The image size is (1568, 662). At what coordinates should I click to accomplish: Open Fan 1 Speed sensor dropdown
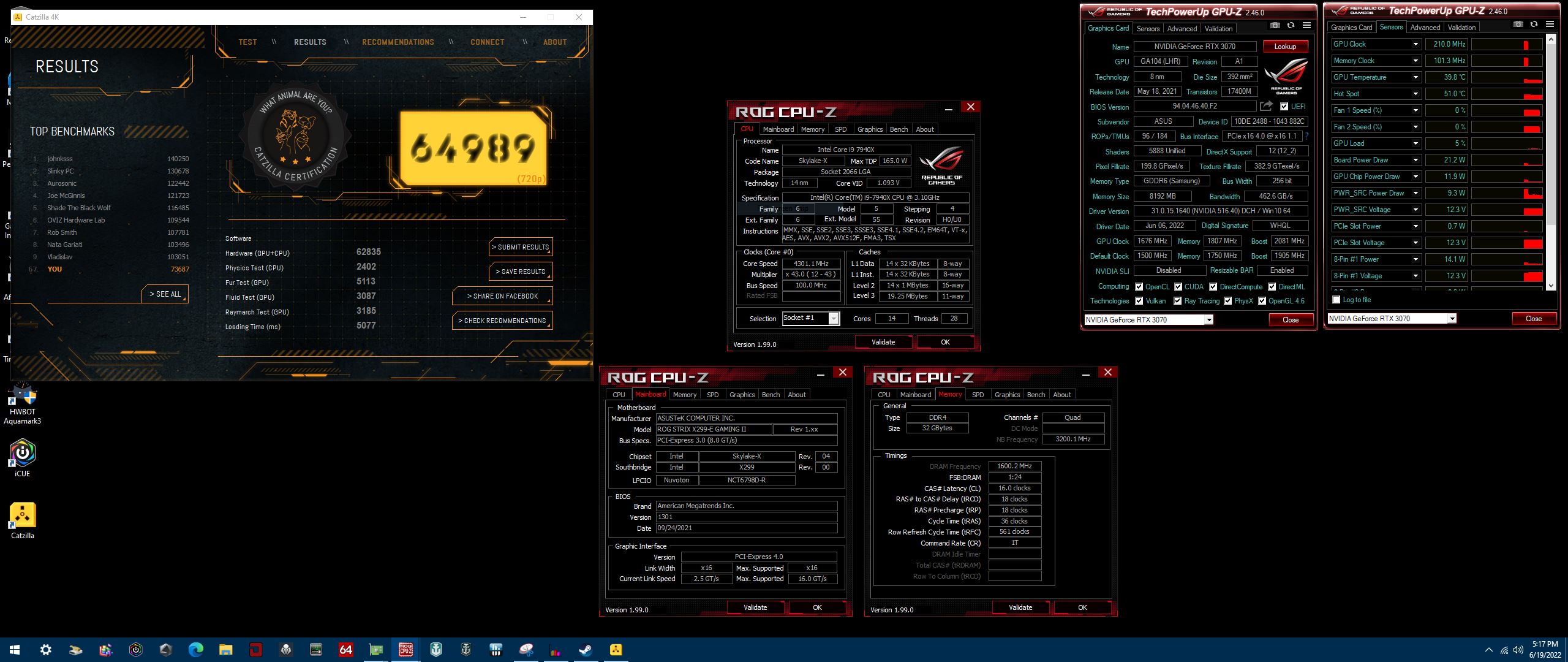[1415, 110]
